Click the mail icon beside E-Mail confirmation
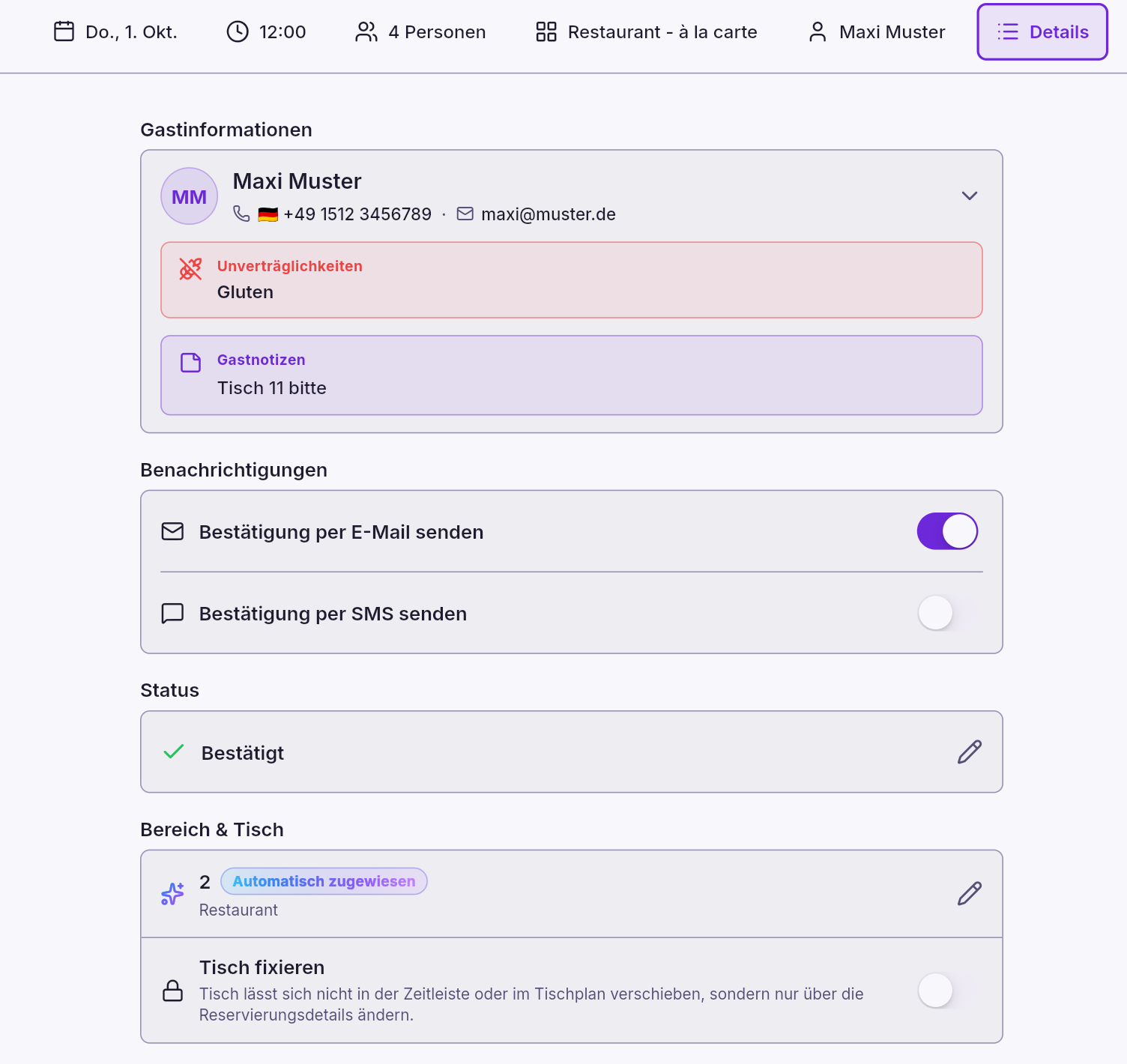 pyautogui.click(x=172, y=531)
